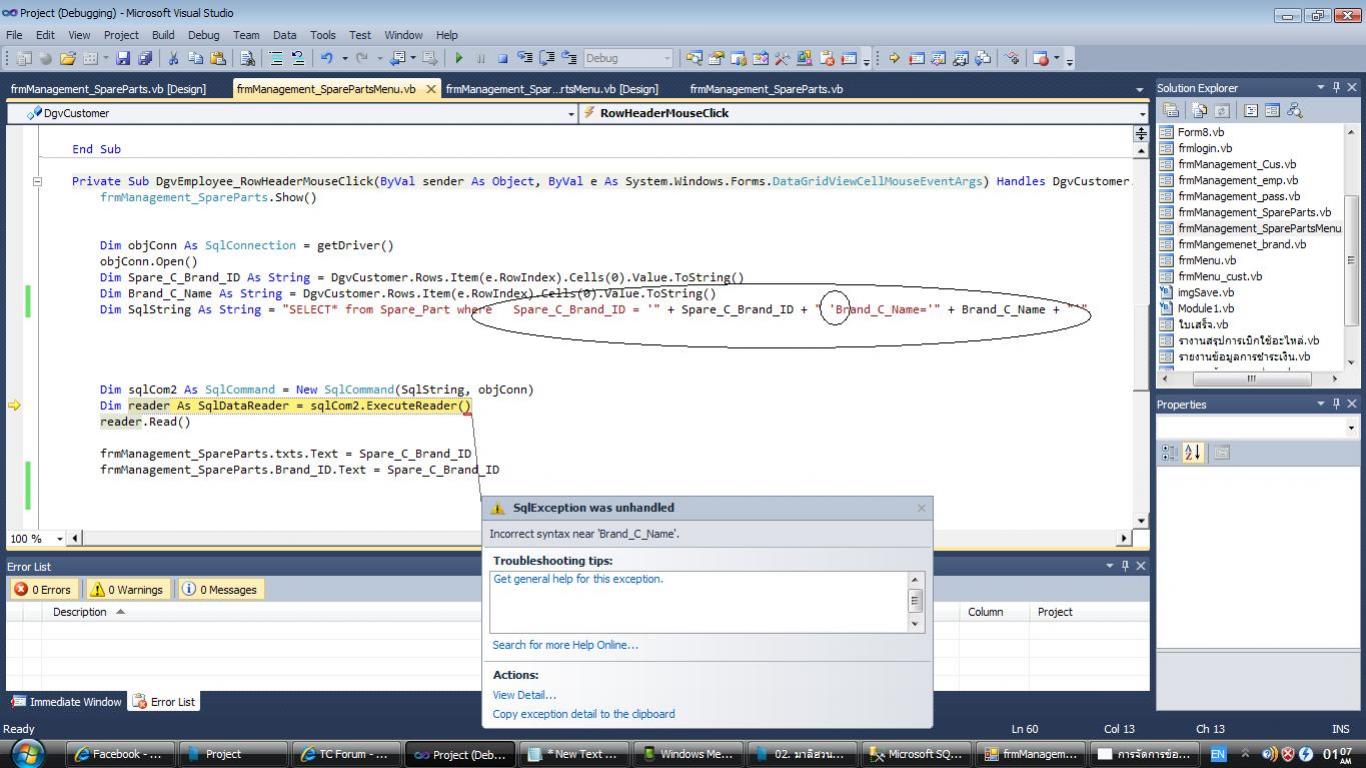Uncomment the selected lines icon
This screenshot has height=768, width=1366.
pyautogui.click(x=298, y=59)
